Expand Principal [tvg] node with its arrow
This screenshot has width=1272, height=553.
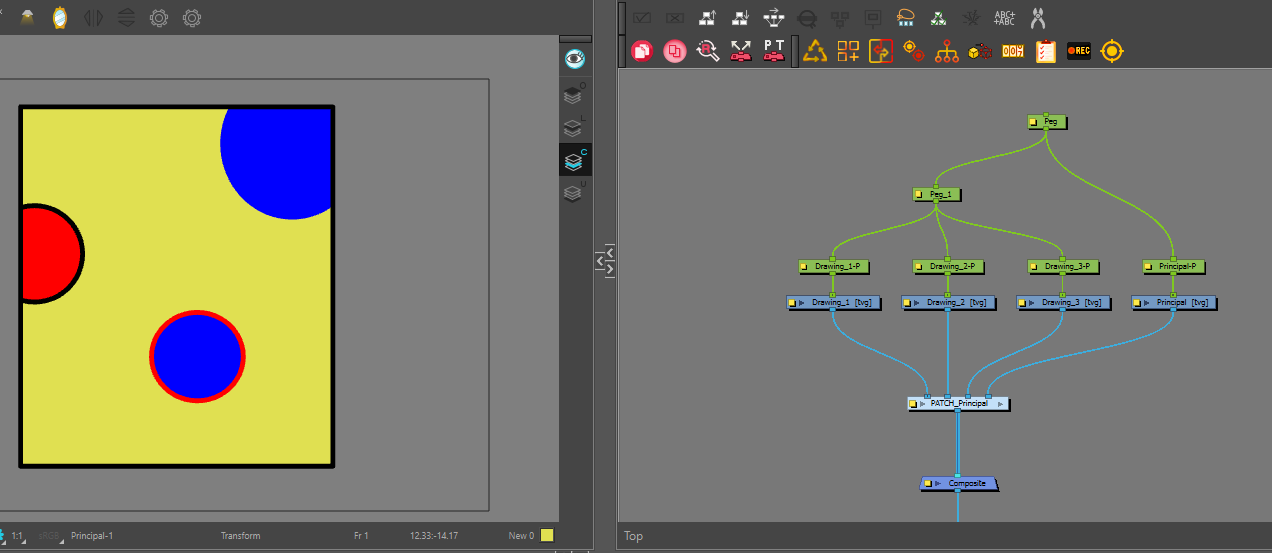point(1147,302)
